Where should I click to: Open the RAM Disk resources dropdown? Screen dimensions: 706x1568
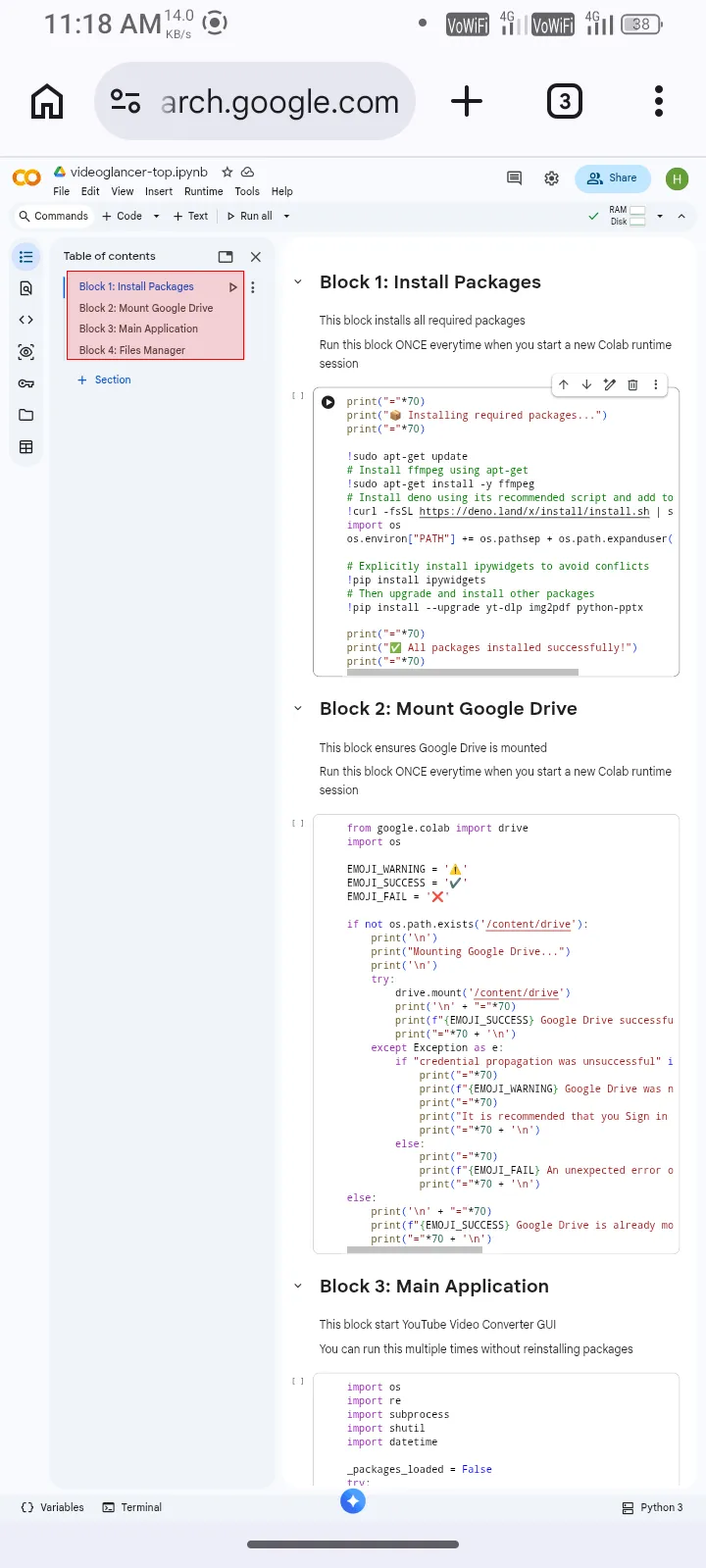click(x=660, y=216)
